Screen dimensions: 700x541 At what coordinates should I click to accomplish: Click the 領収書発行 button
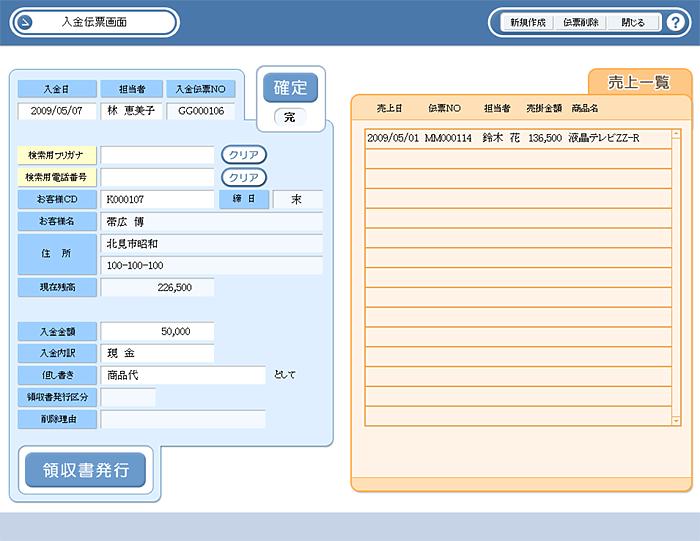tap(85, 470)
